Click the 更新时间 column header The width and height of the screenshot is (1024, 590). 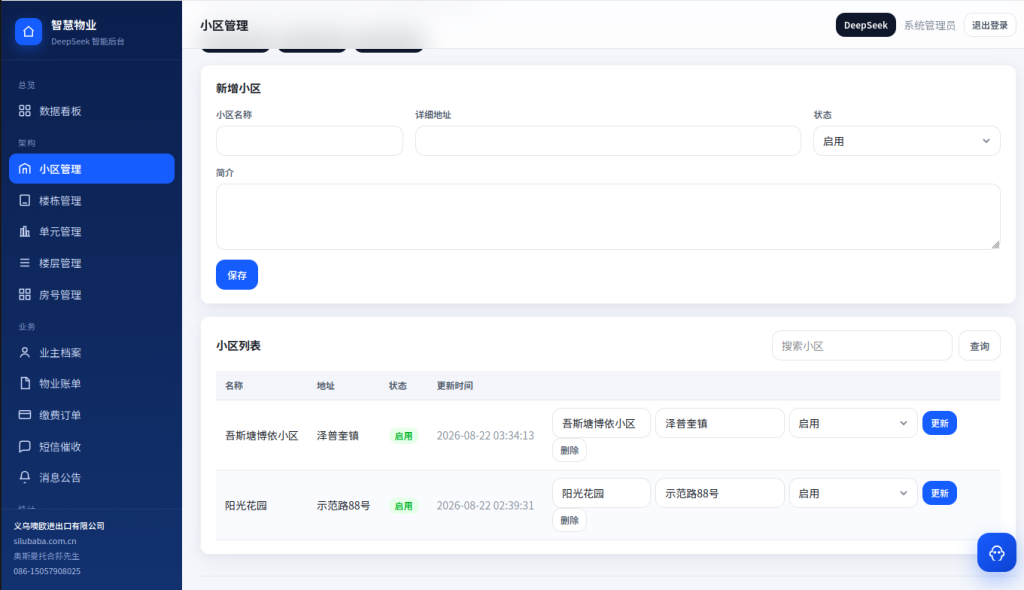(455, 385)
